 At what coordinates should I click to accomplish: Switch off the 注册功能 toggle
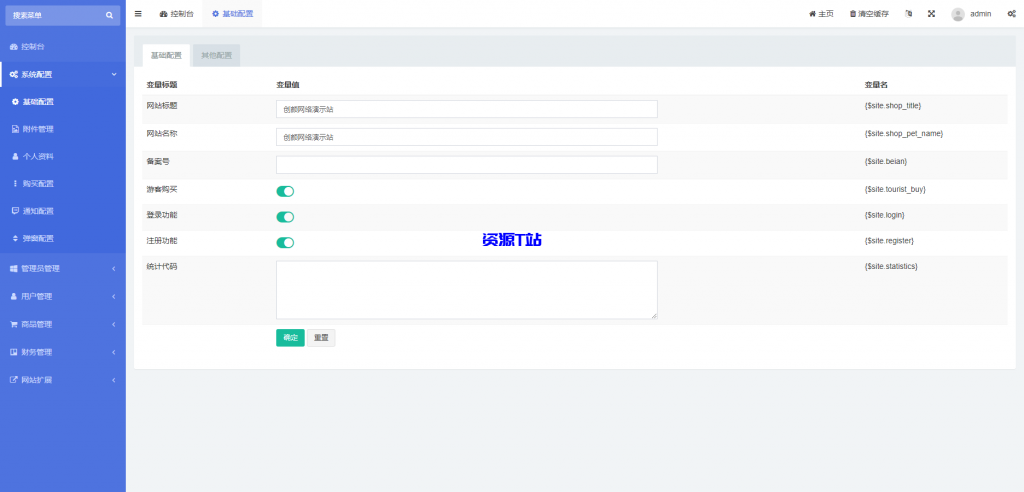pos(285,242)
